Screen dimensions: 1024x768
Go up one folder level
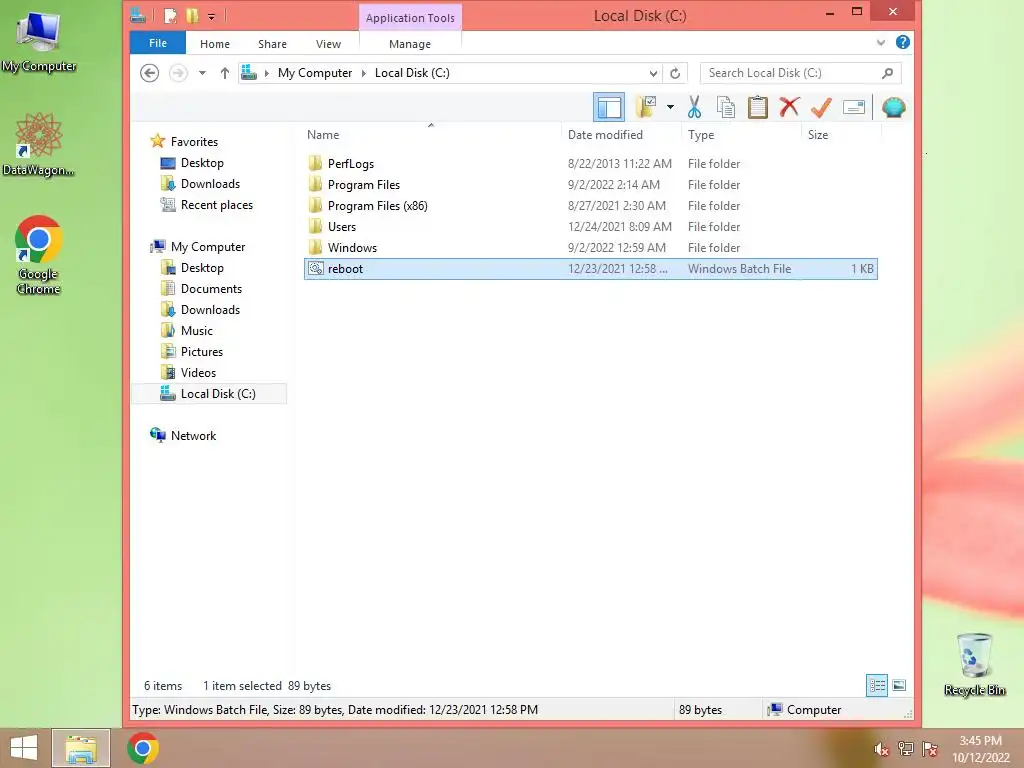tap(224, 72)
